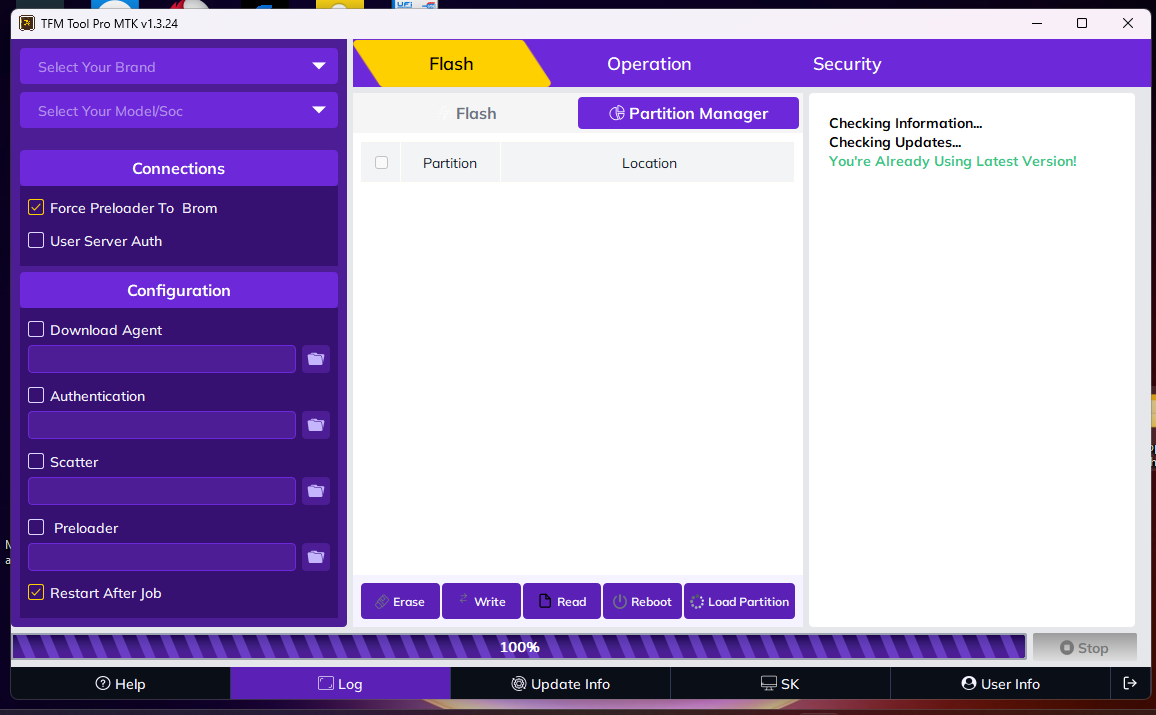
Task: Expand the Select Your Model/Soc dropdown
Action: click(179, 111)
